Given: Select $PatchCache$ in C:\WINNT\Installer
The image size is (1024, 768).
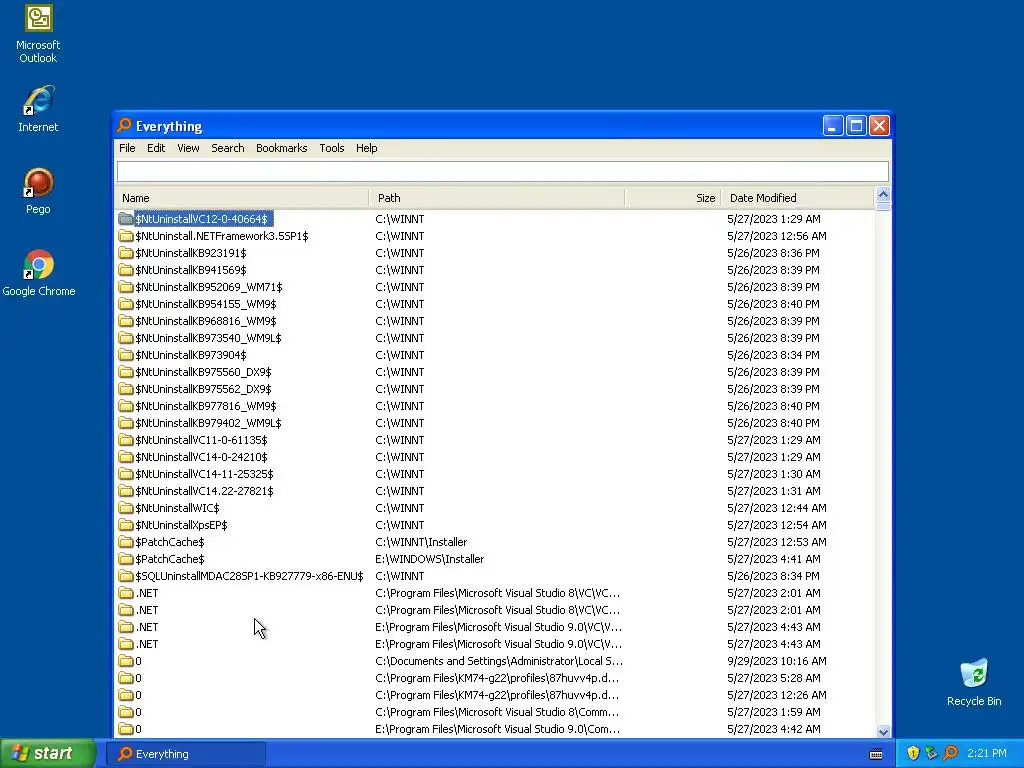Looking at the screenshot, I should (170, 541).
